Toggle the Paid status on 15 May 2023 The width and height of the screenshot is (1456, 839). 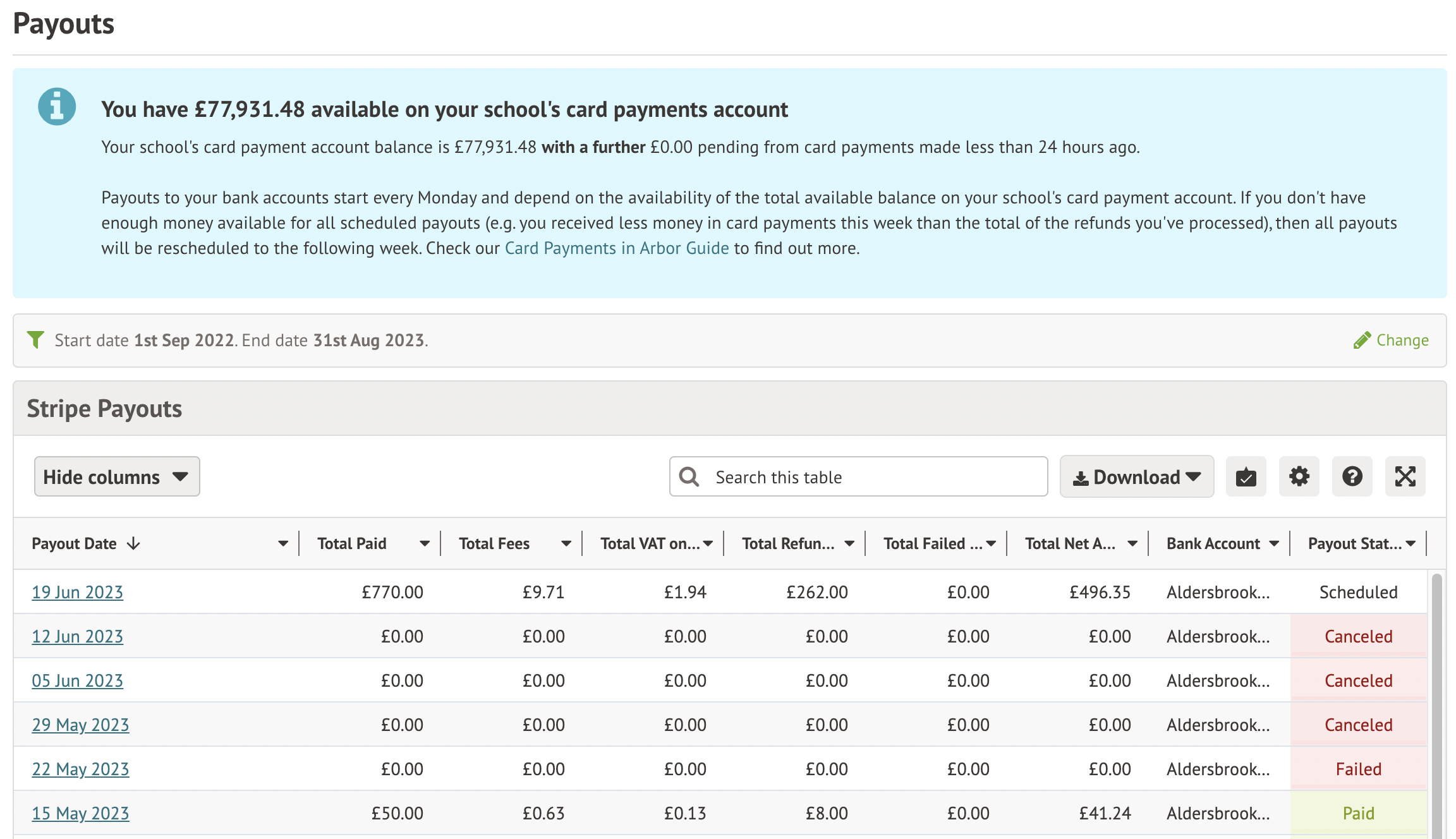pos(1358,813)
